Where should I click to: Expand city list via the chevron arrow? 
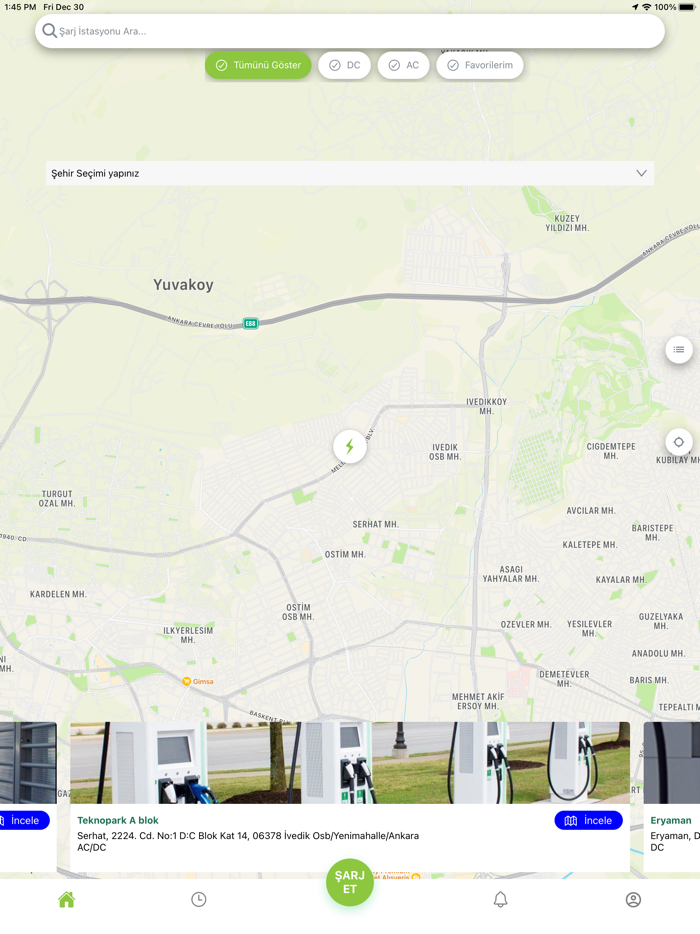tap(641, 173)
